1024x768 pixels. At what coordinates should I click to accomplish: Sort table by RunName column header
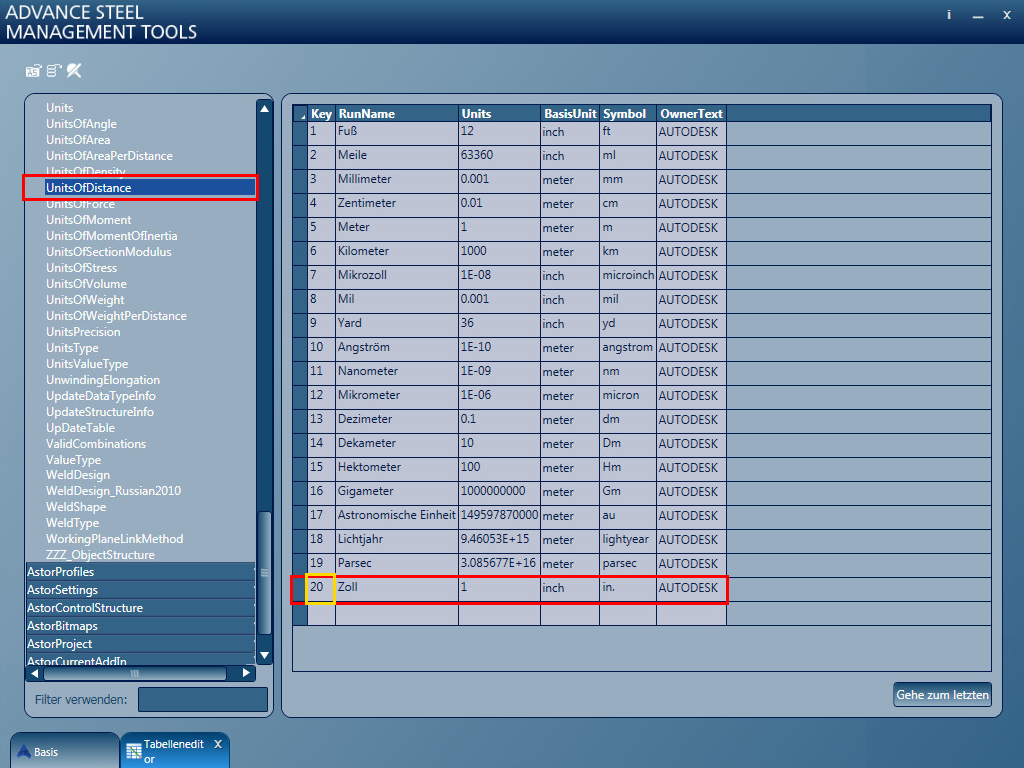click(396, 114)
